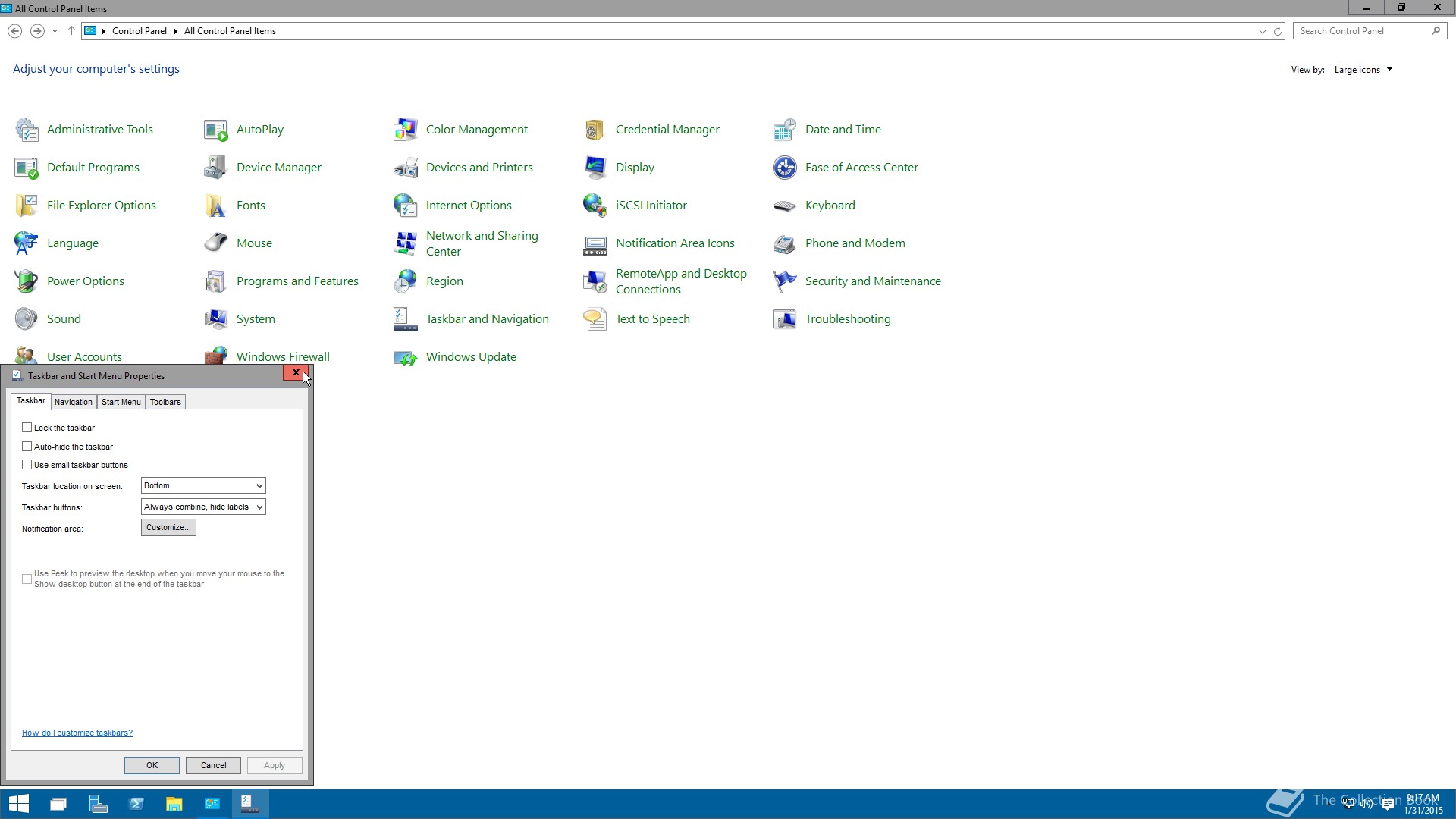Open the Windows Start button
The height and width of the screenshot is (819, 1456).
point(19,804)
